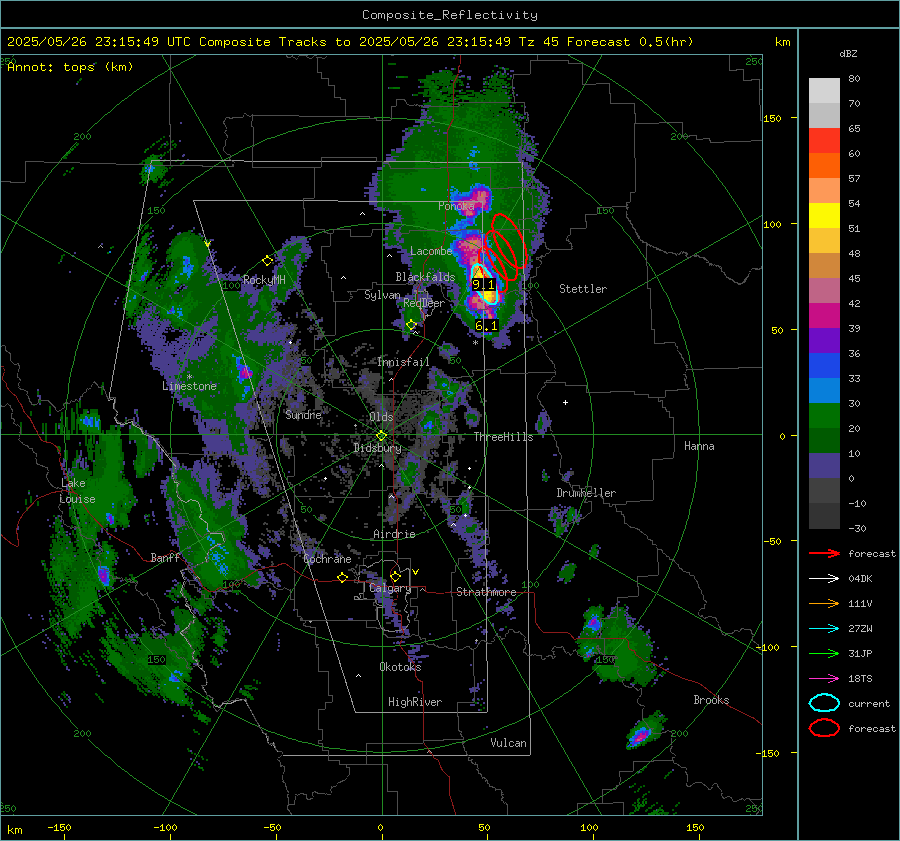Click the Ponoka city label
The width and height of the screenshot is (900, 841).
[x=456, y=206]
